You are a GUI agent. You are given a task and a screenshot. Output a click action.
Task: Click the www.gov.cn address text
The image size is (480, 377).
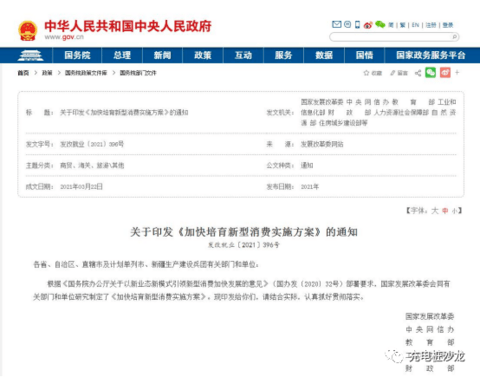point(64,37)
